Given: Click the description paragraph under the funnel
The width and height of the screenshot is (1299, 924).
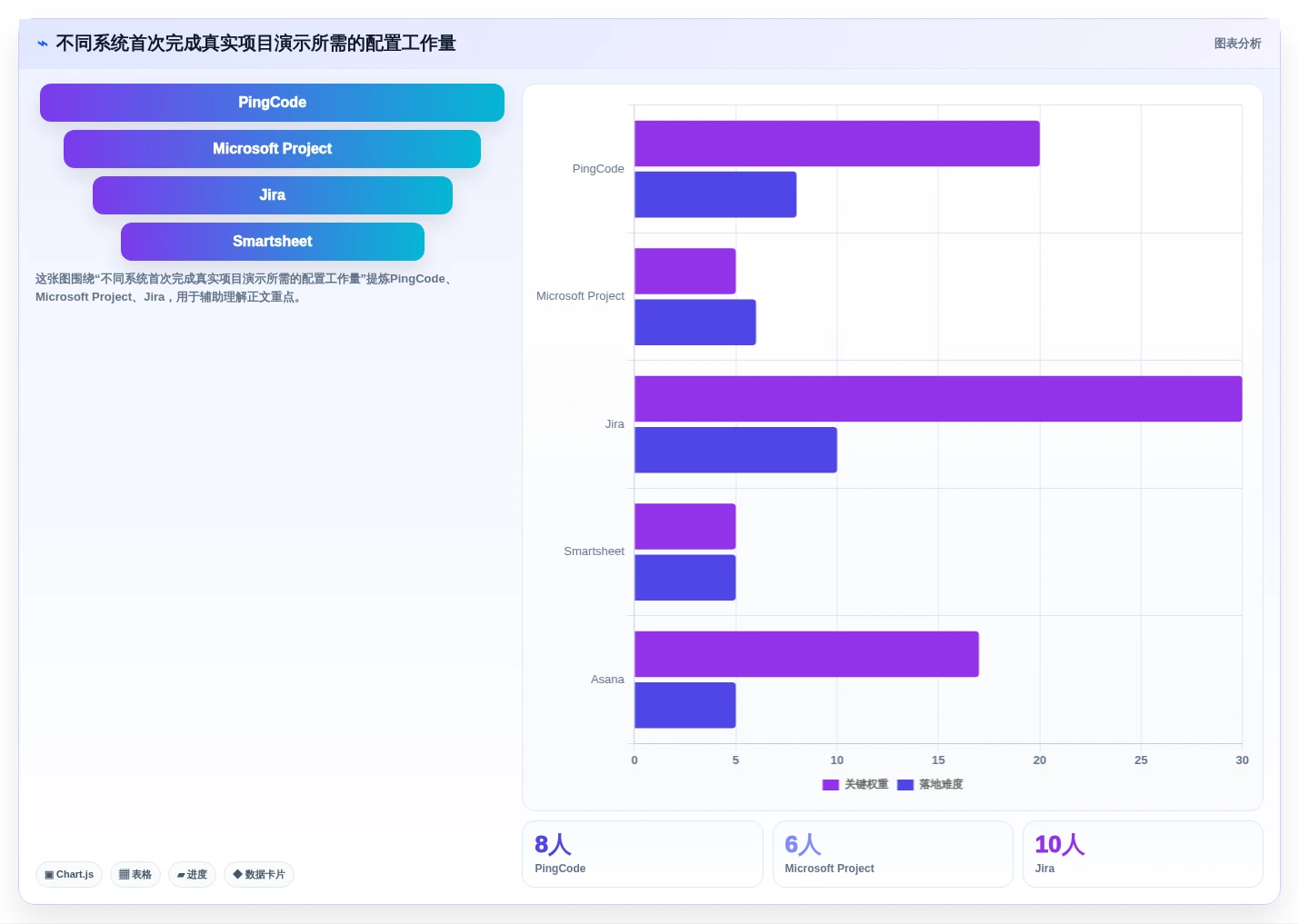Looking at the screenshot, I should tap(245, 288).
